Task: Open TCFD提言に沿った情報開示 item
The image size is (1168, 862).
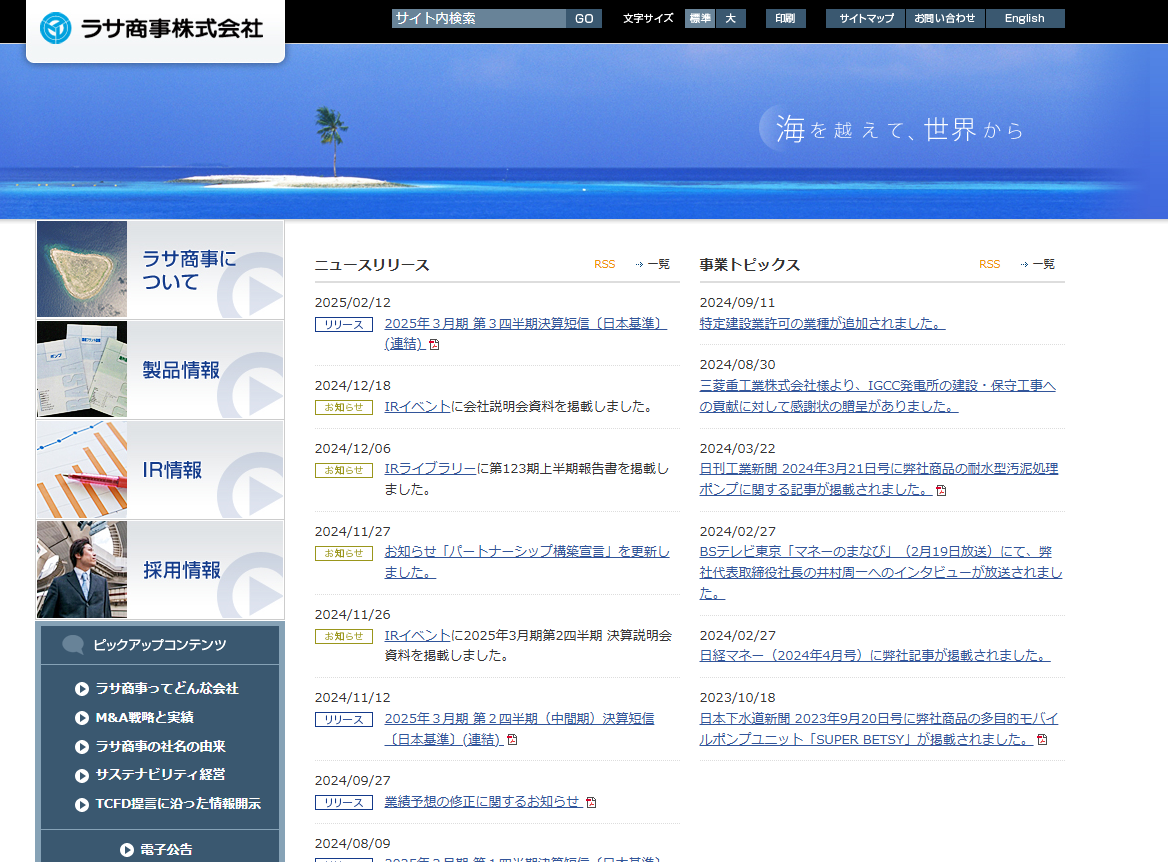Action: tap(178, 804)
